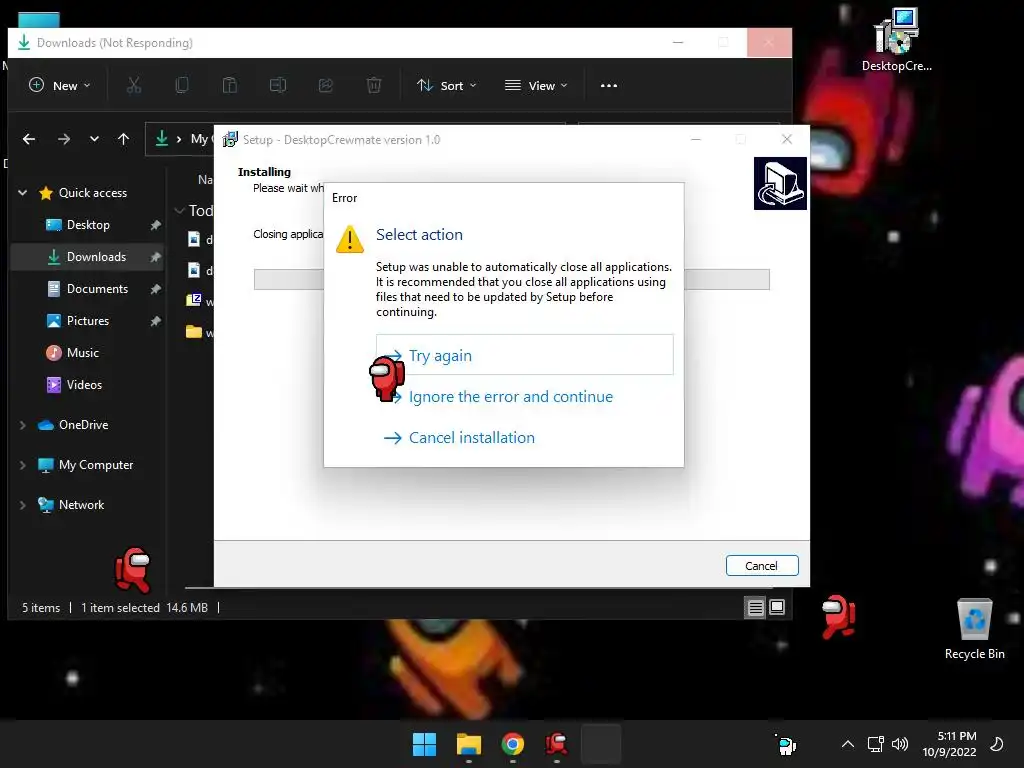Screen dimensions: 1024x768
Task: Expand the My Computer tree node
Action: [x=23, y=464]
